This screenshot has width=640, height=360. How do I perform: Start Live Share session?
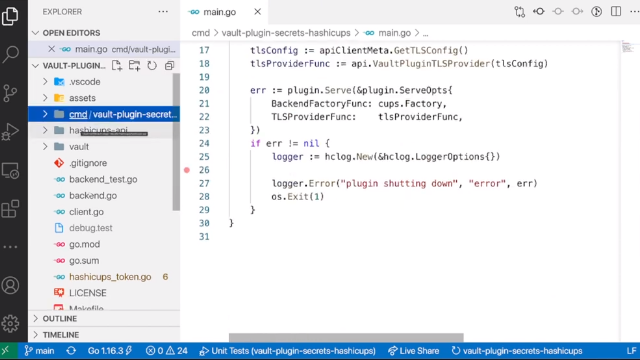[x=413, y=351]
